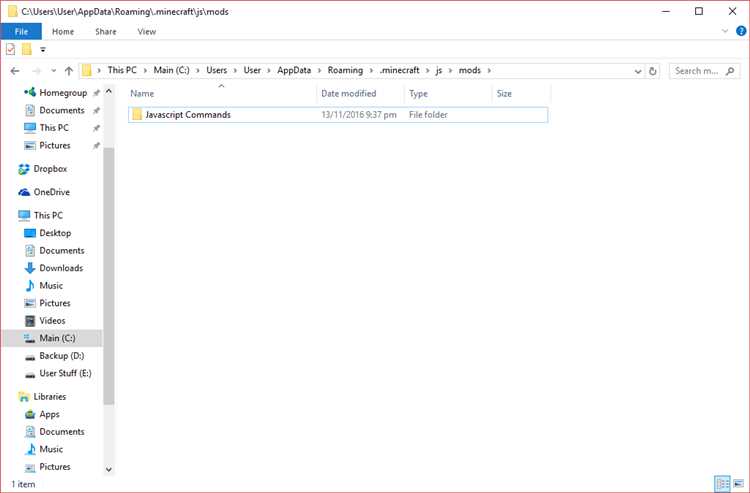This screenshot has height=493, width=750.
Task: Switch to the Home ribbon tab
Action: pos(63,32)
